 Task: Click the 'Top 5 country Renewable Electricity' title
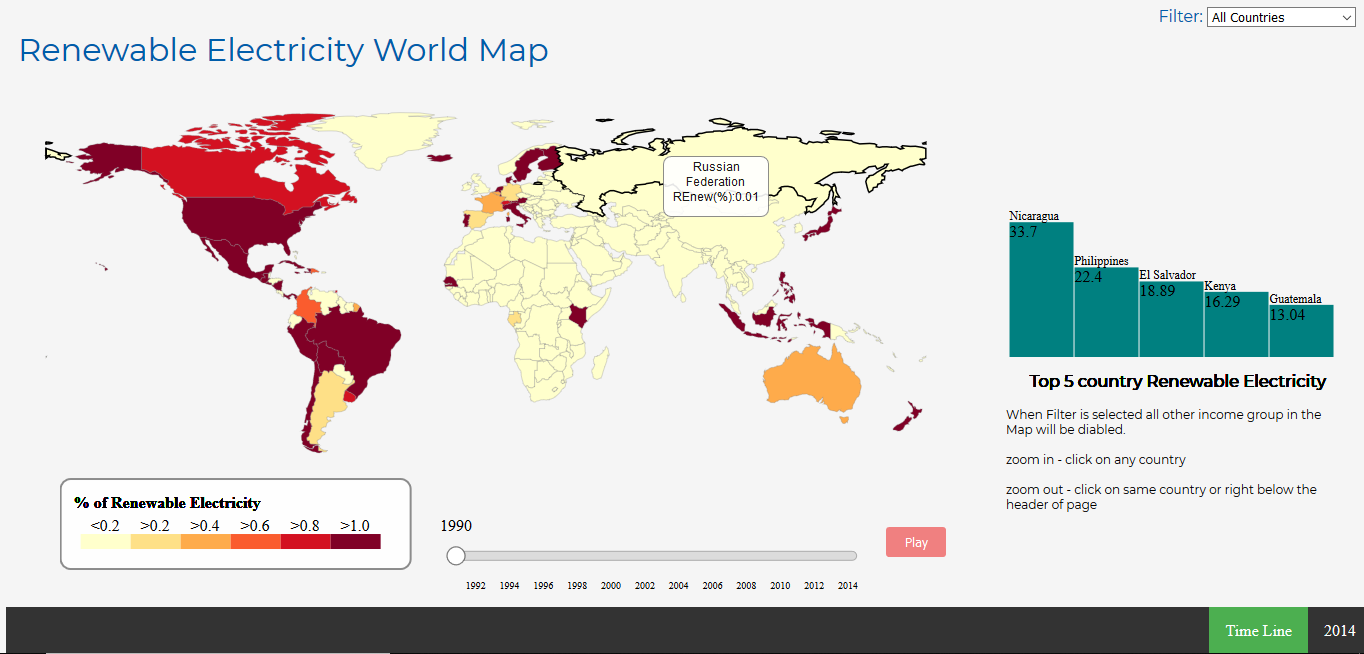click(x=1178, y=381)
